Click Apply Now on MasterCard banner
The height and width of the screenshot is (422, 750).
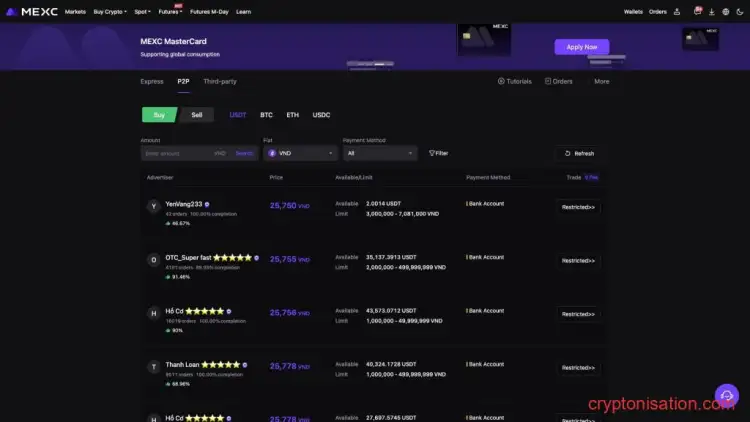pos(582,47)
